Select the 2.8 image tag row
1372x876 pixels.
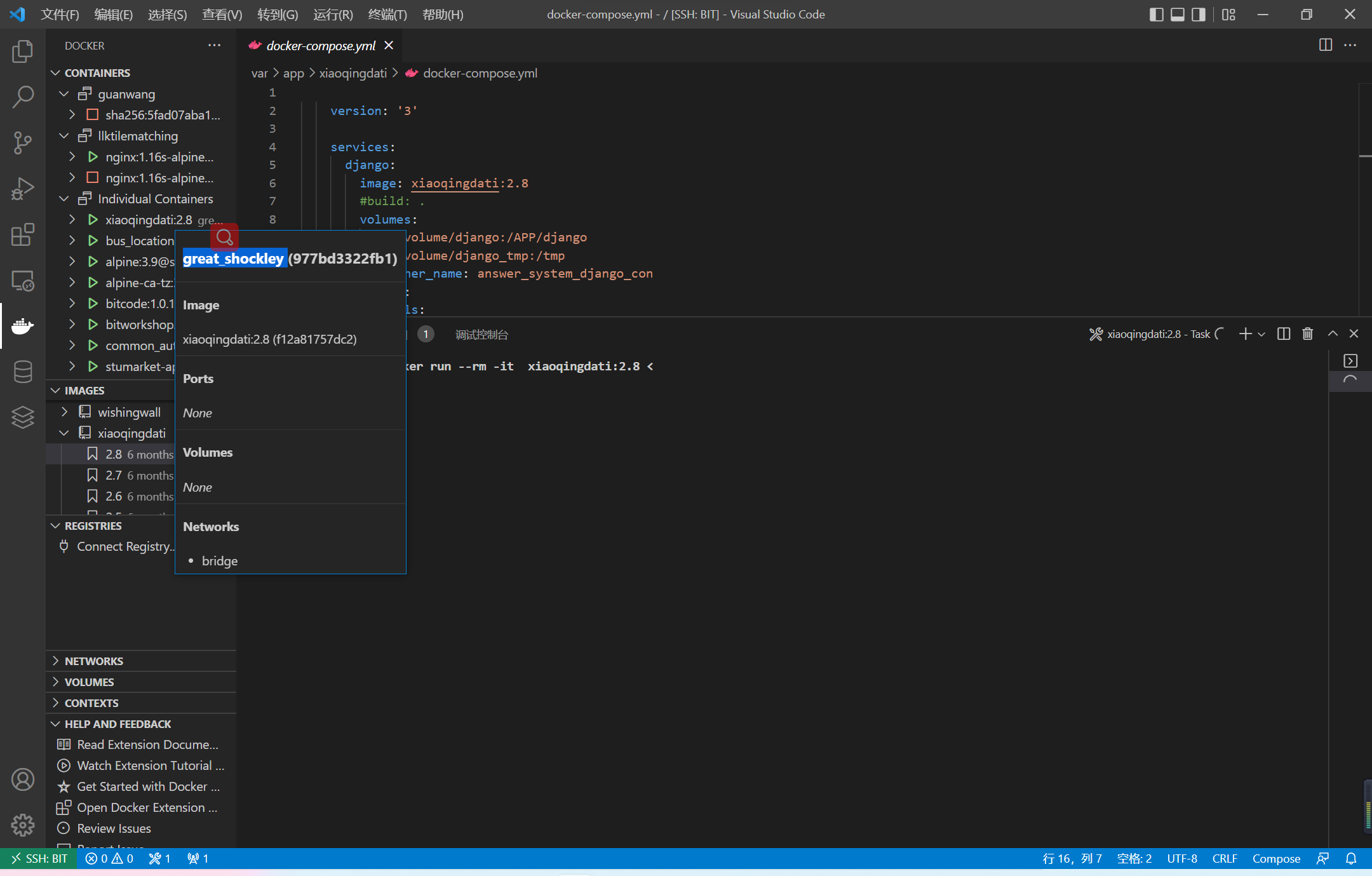(111, 454)
